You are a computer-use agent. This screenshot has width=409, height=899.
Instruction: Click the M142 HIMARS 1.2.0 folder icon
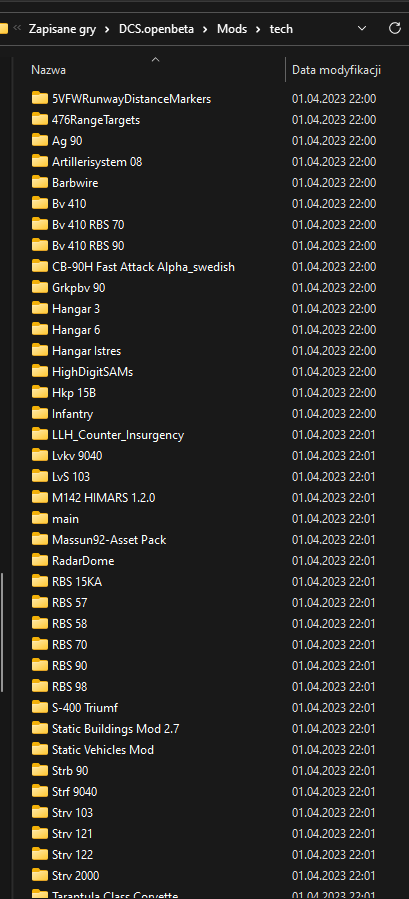click(x=40, y=498)
